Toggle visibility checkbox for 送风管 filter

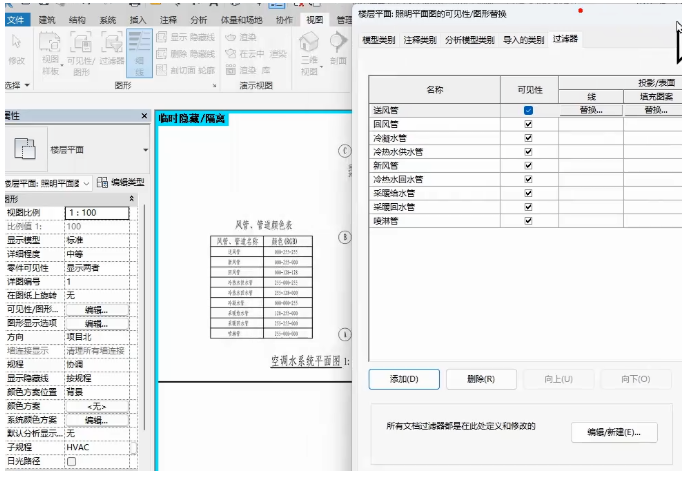pos(528,110)
